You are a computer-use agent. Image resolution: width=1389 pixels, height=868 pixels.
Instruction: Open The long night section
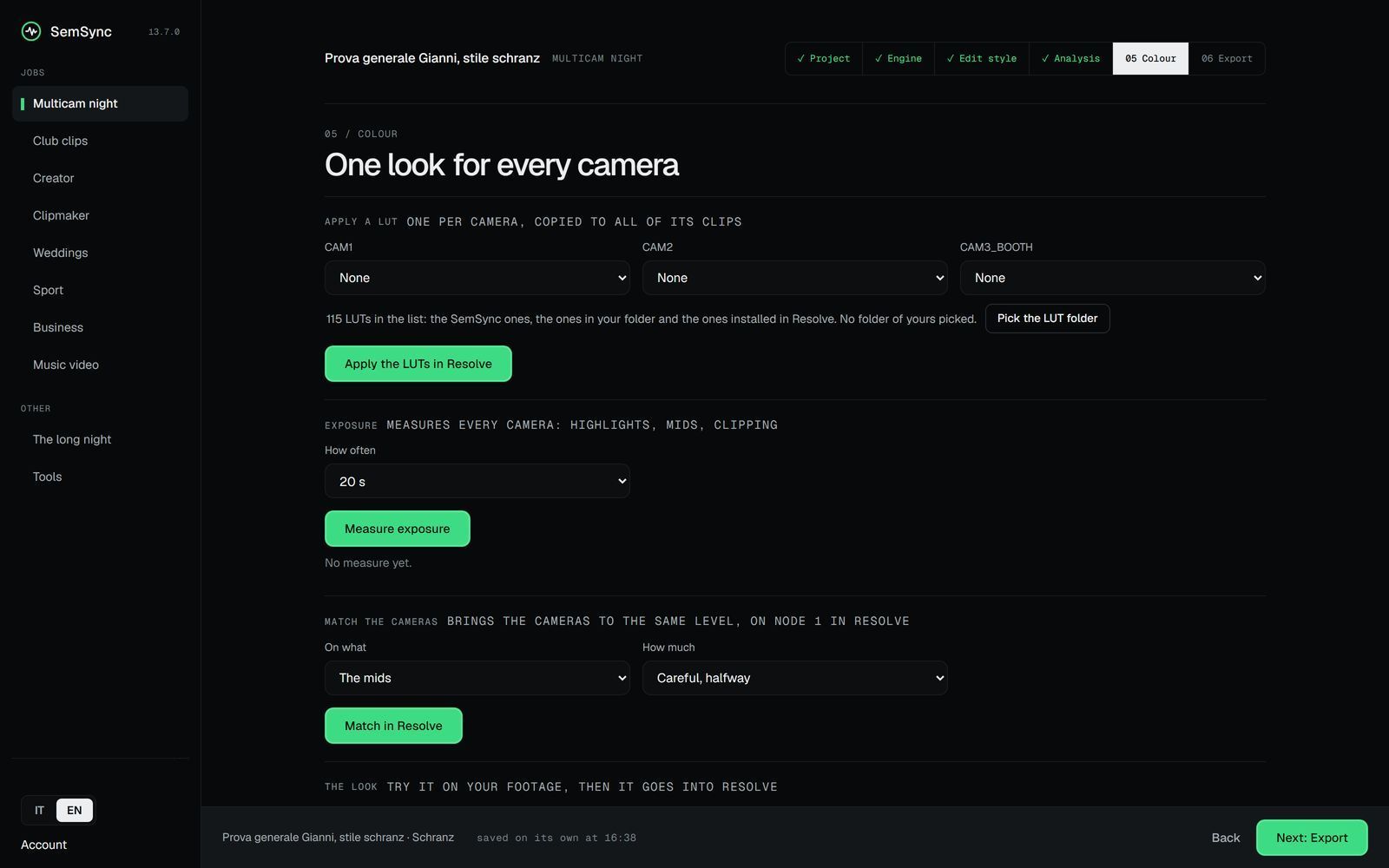(100, 439)
